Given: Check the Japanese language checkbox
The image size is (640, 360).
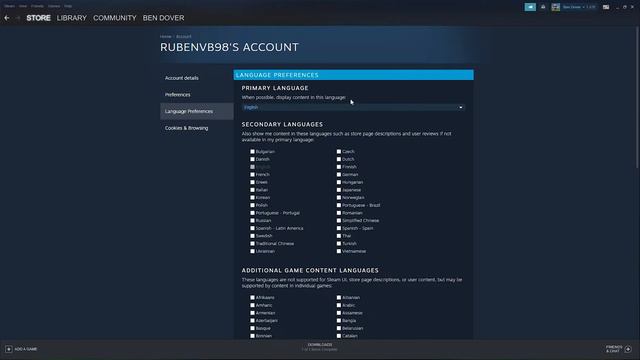Looking at the screenshot, I should [x=339, y=190].
